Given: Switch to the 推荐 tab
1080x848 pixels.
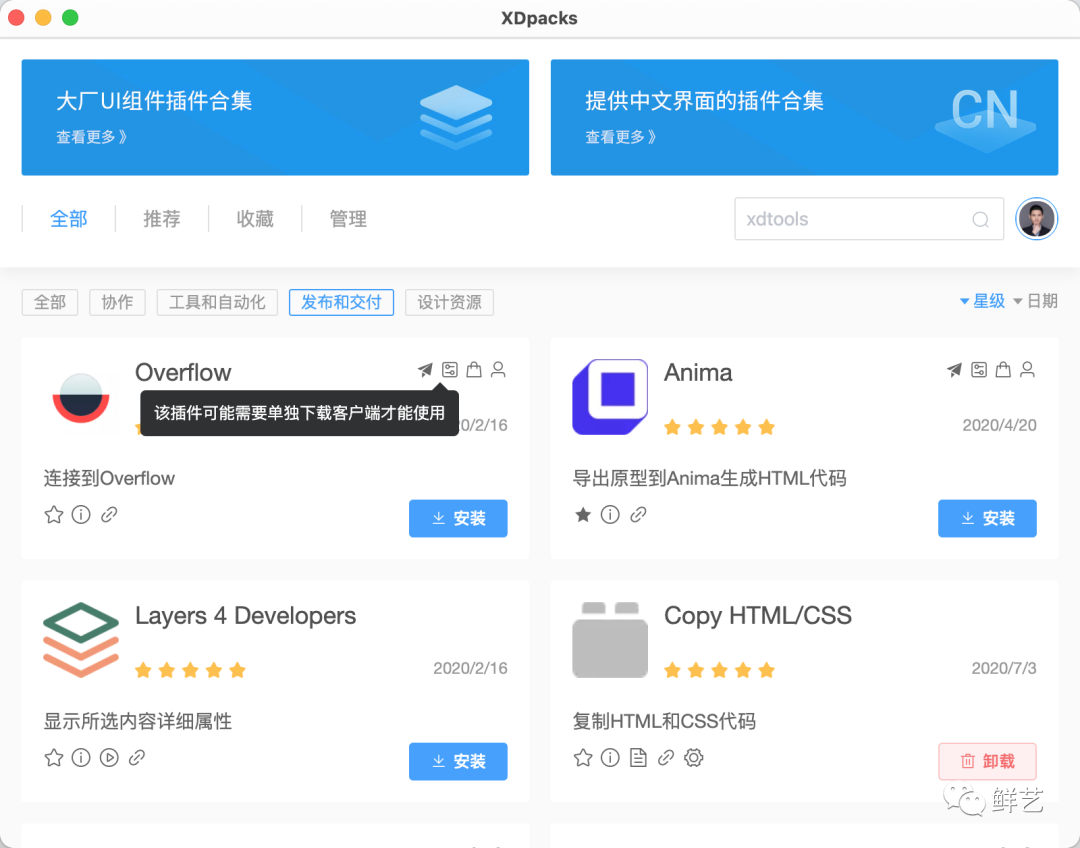Looking at the screenshot, I should 162,219.
